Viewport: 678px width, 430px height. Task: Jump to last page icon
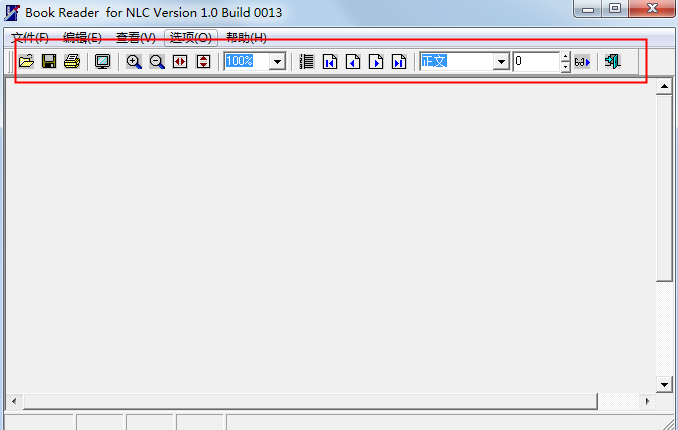[x=399, y=61]
